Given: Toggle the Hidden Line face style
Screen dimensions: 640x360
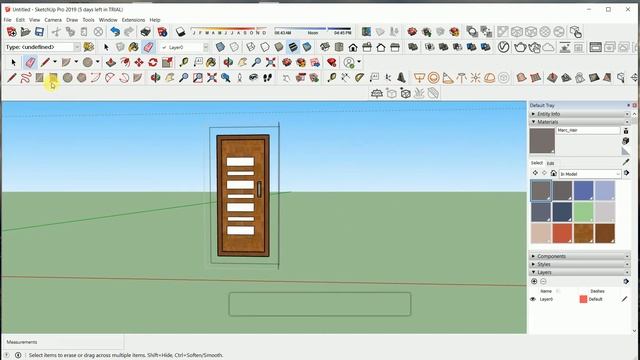Looking at the screenshot, I should tap(265, 47).
